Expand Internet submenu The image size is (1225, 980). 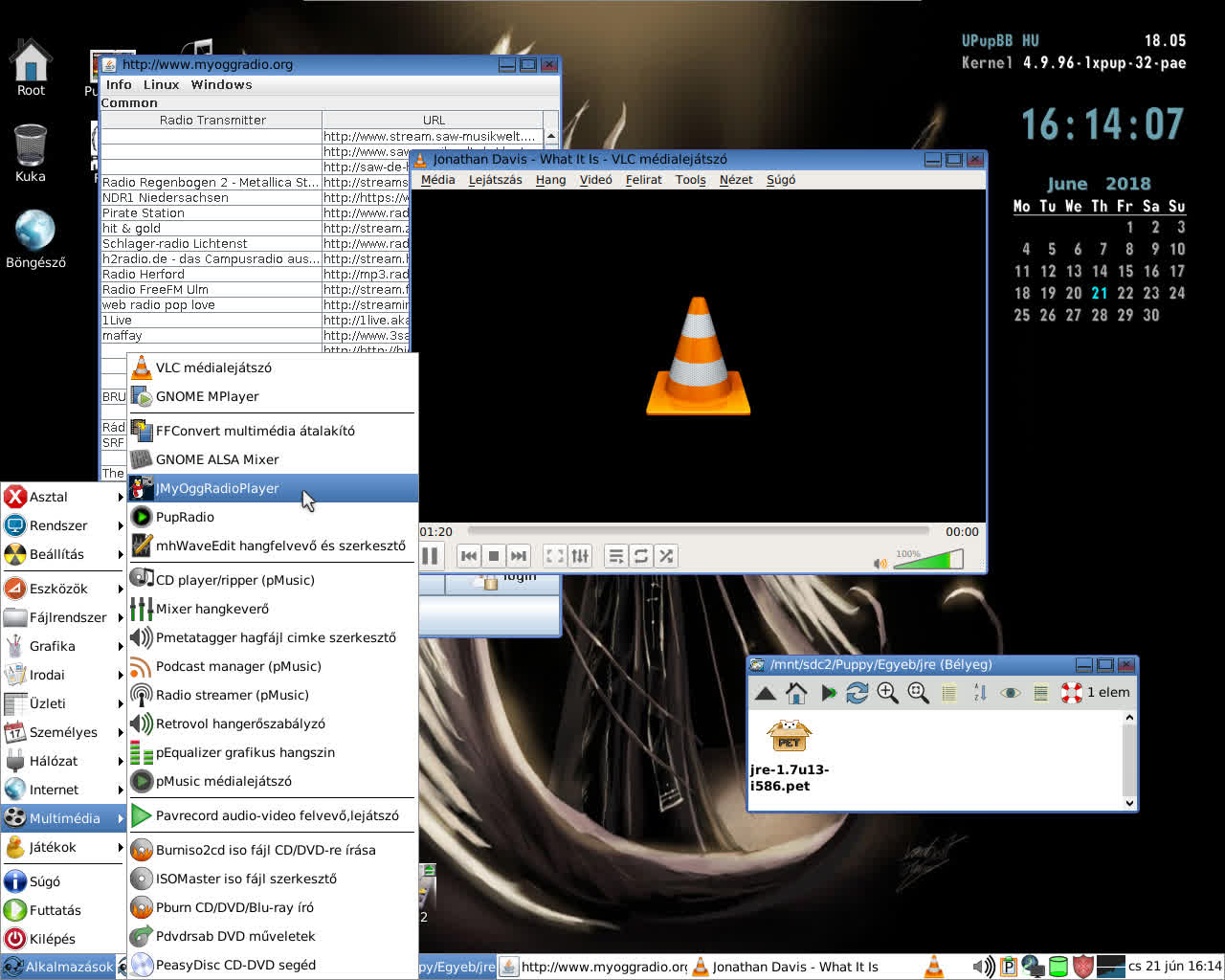pyautogui.click(x=64, y=790)
